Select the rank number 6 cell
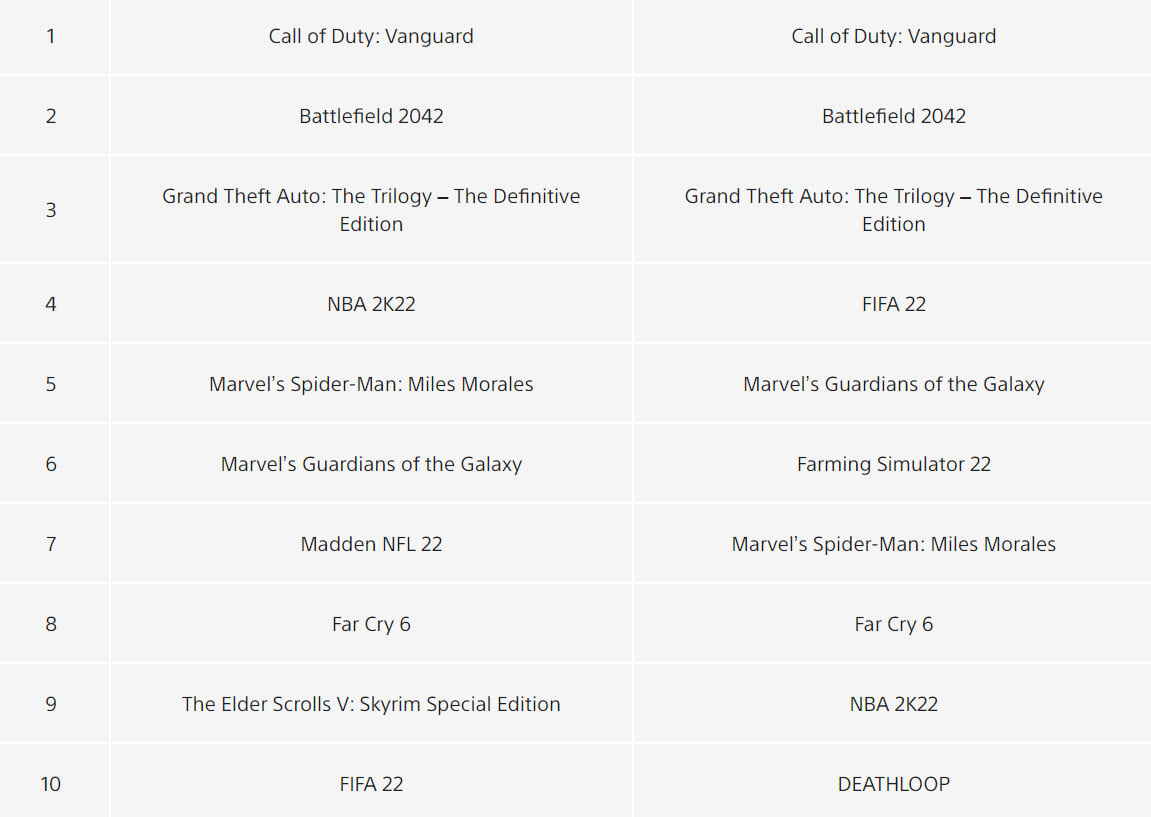This screenshot has width=1151, height=817. tap(51, 464)
